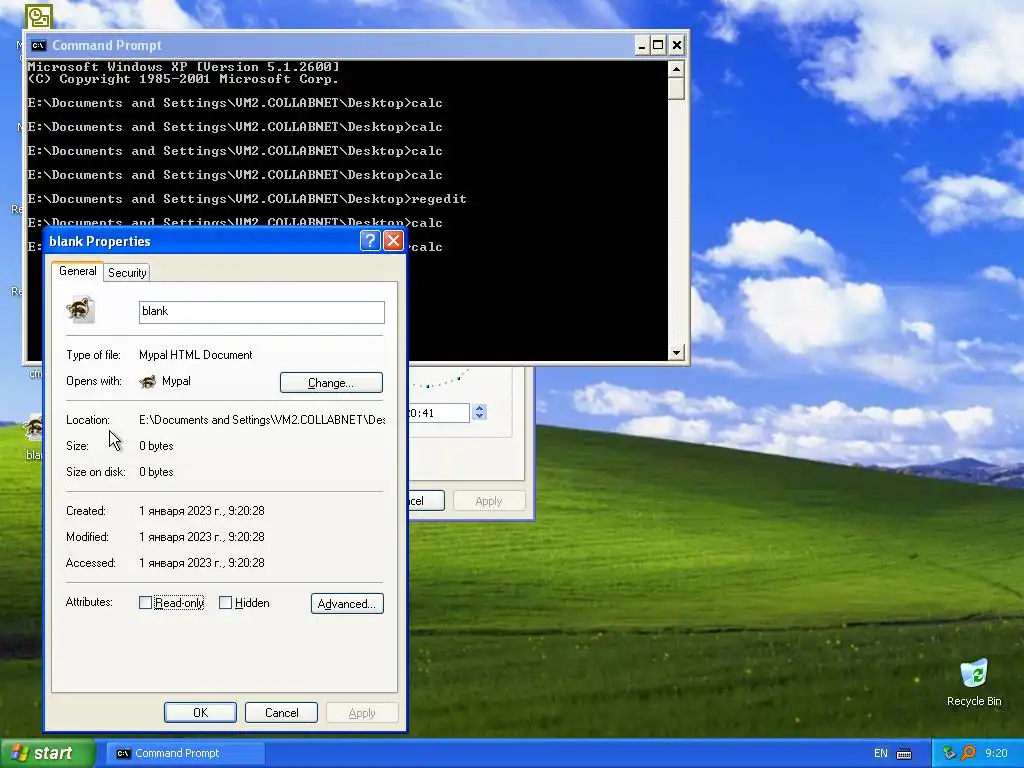Click the Recycle Bin label text
The width and height of the screenshot is (1024, 768).
[974, 701]
